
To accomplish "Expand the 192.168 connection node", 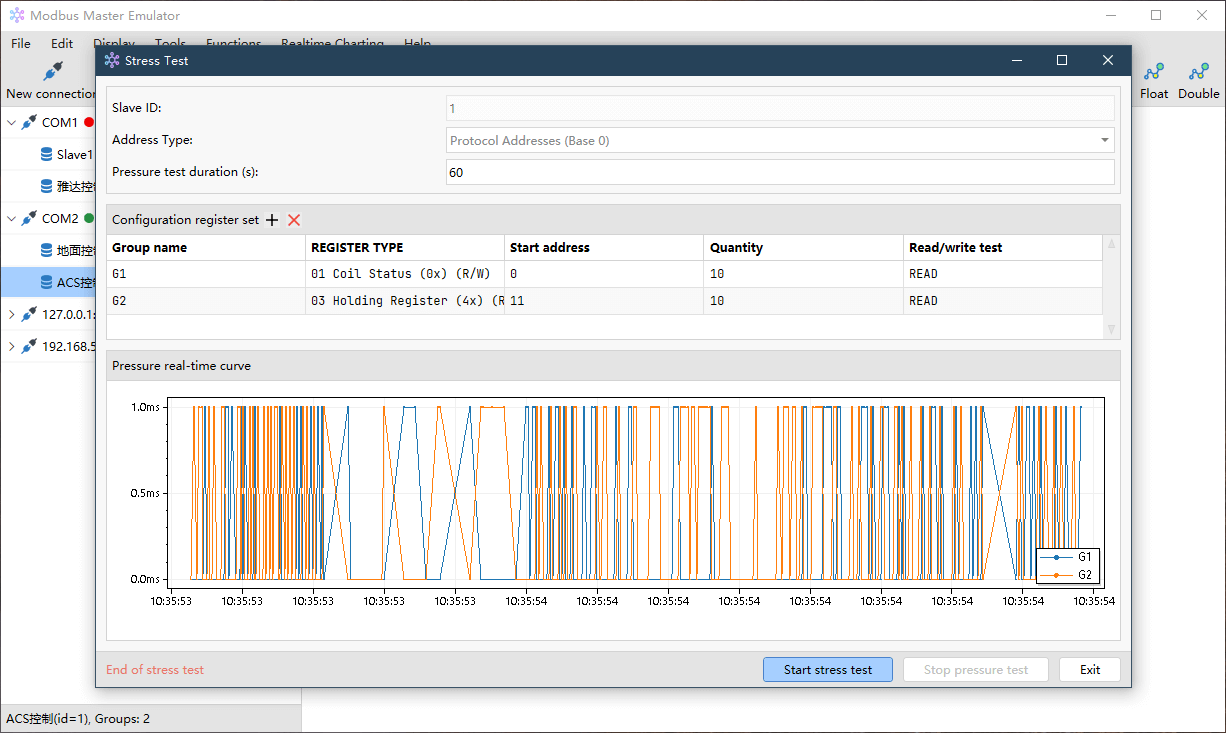I will click(12, 347).
